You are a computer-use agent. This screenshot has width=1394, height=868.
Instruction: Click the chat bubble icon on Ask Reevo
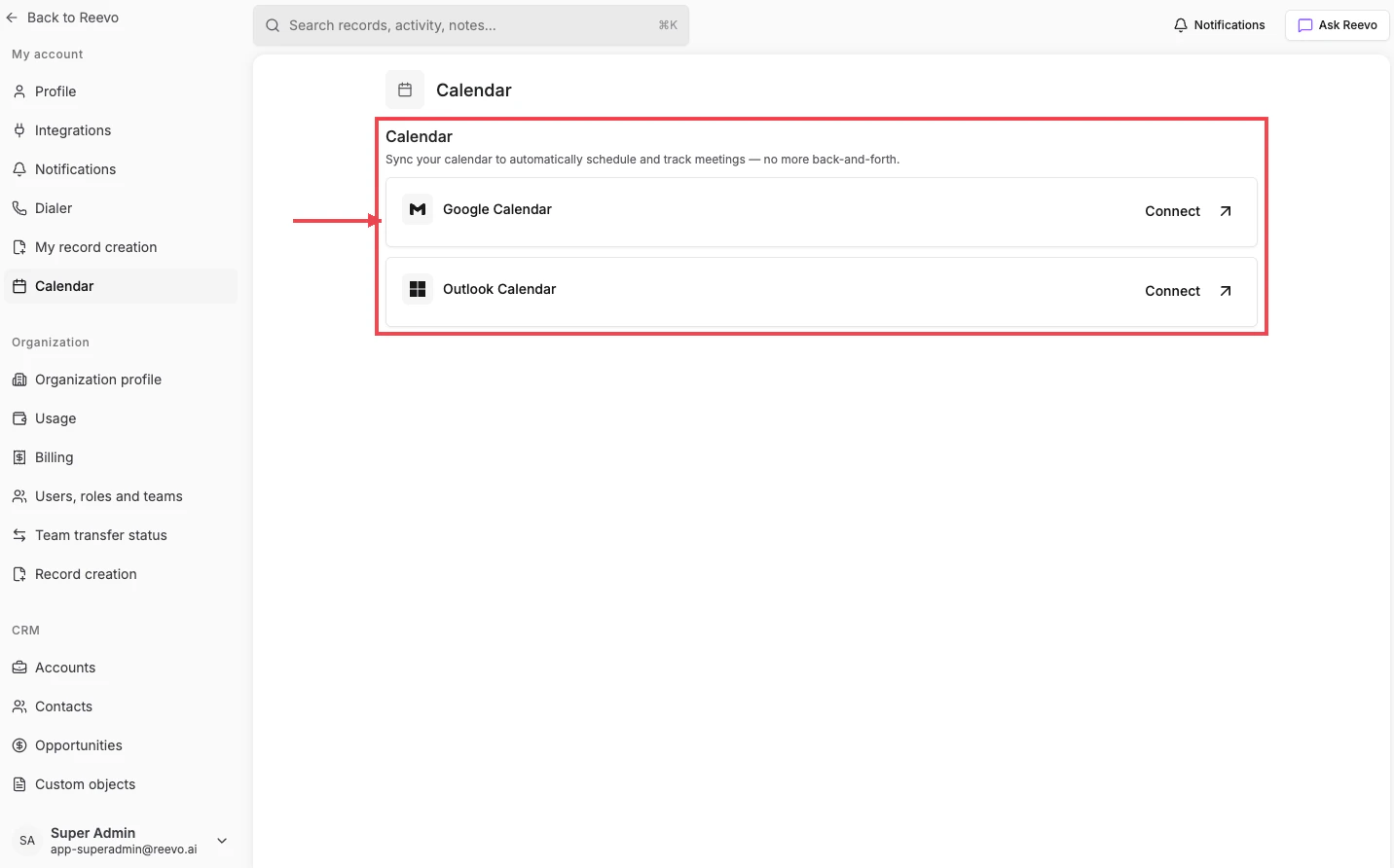(x=1305, y=25)
